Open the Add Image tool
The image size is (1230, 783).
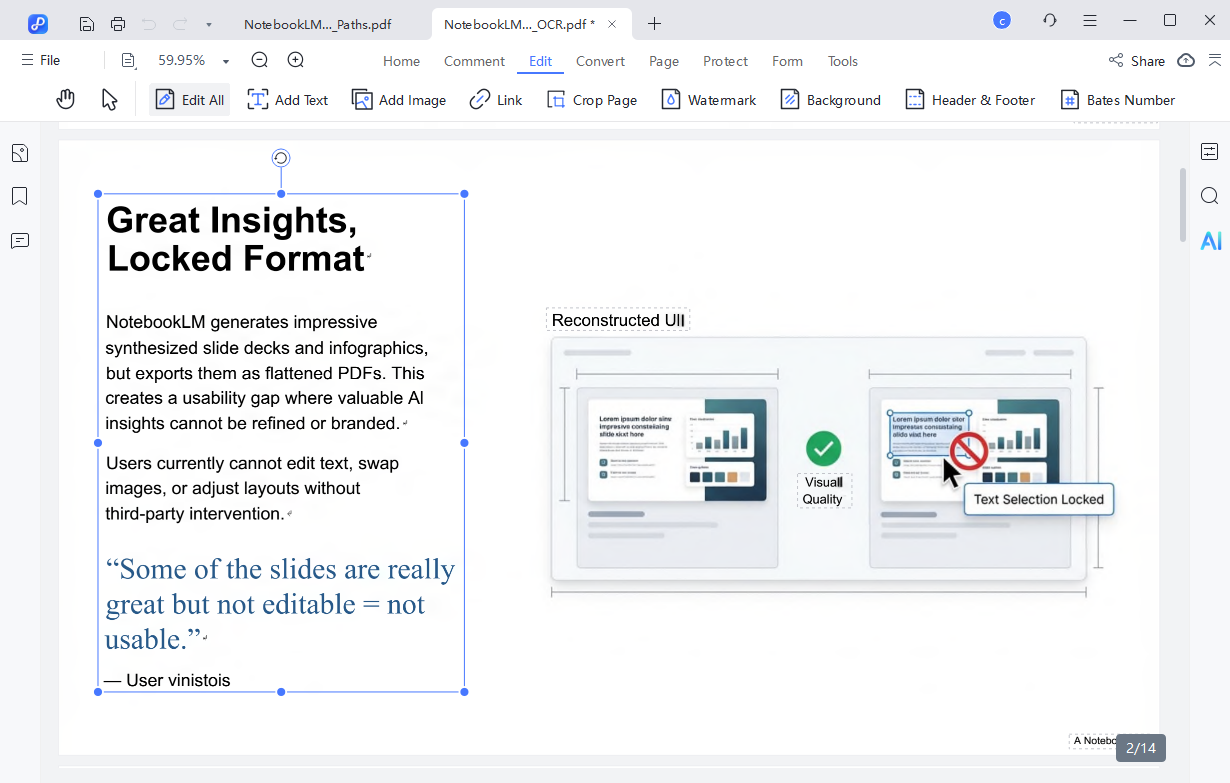tap(398, 99)
